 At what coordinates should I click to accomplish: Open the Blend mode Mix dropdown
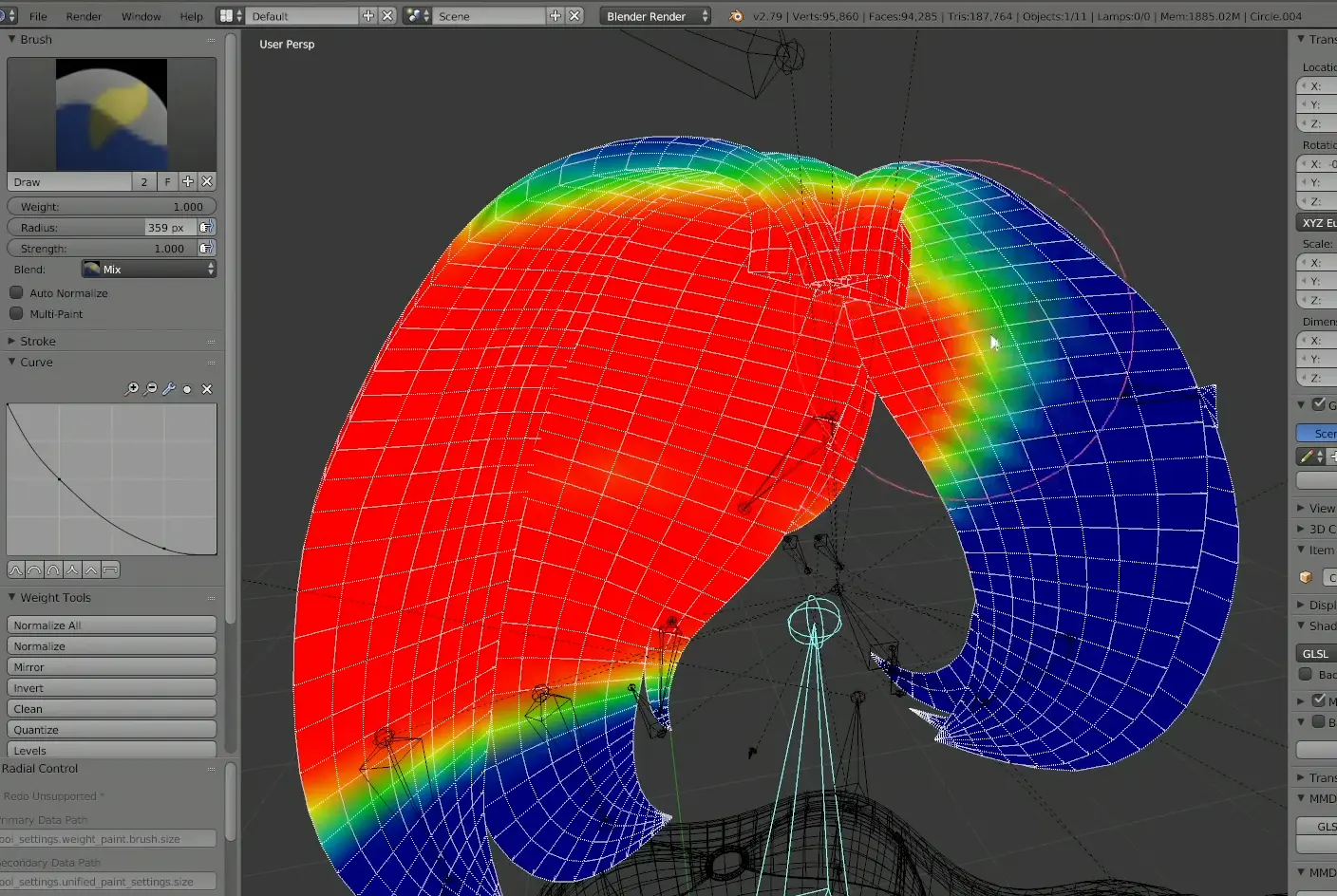click(149, 270)
